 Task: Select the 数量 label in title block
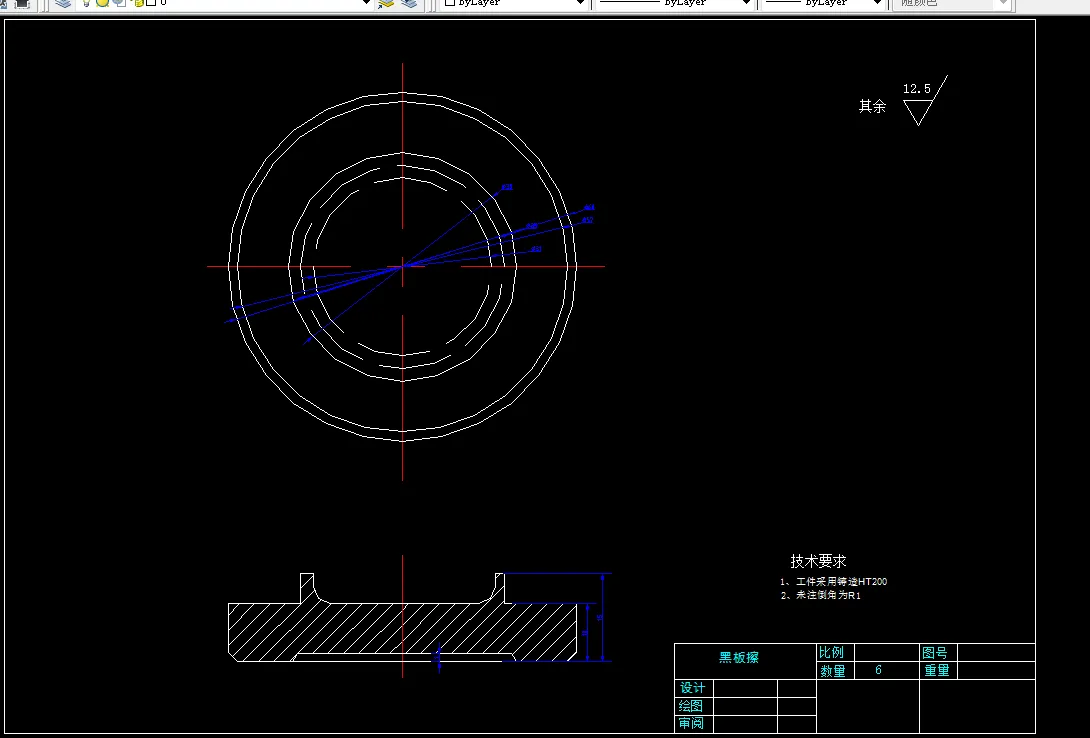click(833, 671)
